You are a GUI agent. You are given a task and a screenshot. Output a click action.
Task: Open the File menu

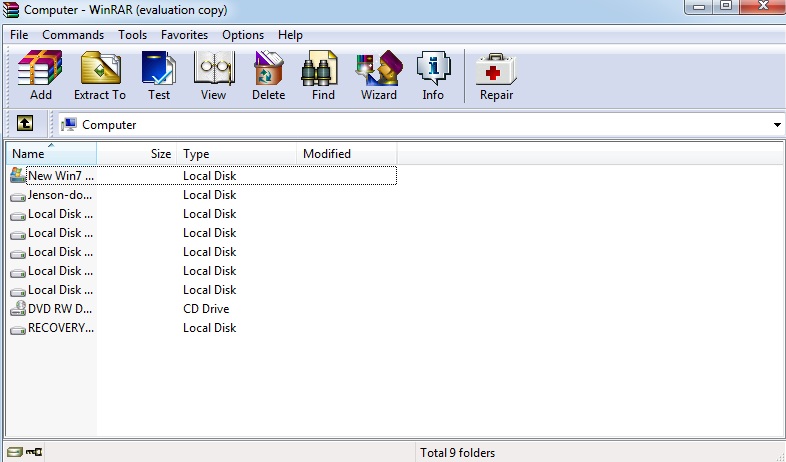point(19,35)
